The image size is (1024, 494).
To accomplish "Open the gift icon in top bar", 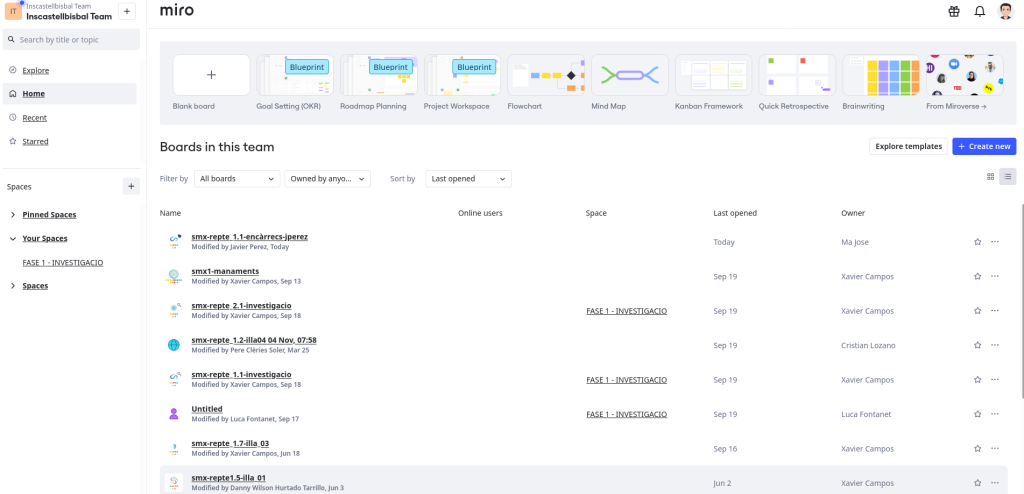I will [x=953, y=11].
